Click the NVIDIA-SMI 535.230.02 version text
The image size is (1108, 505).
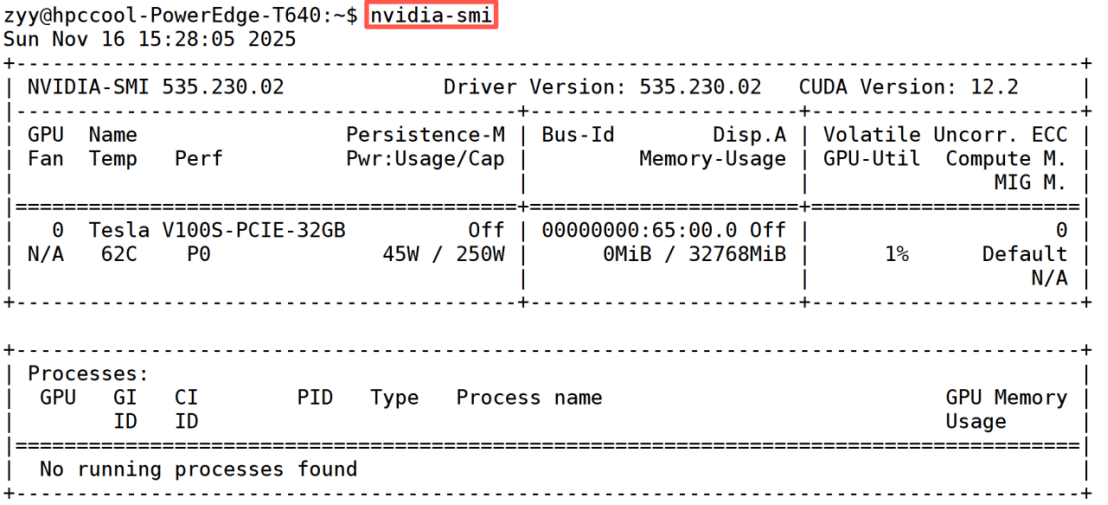point(155,87)
